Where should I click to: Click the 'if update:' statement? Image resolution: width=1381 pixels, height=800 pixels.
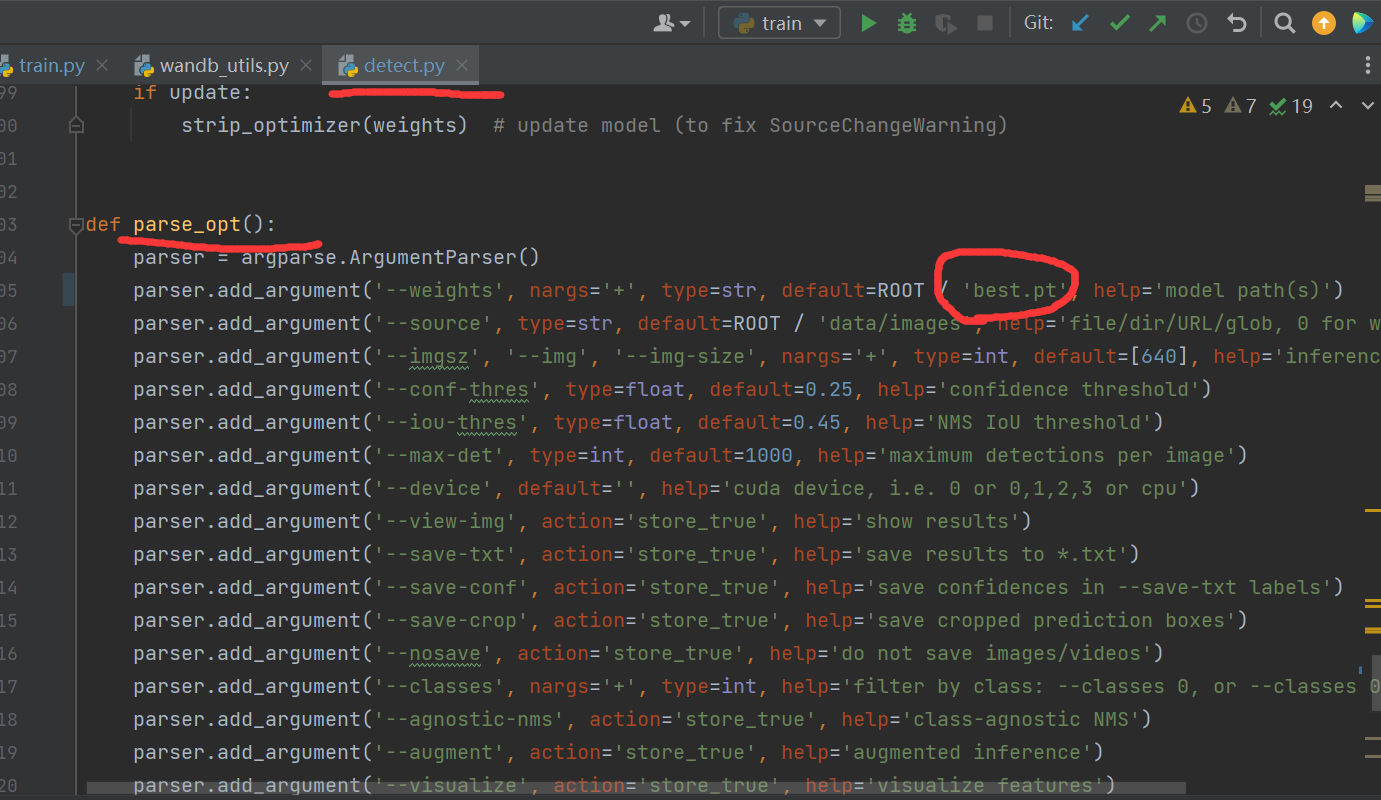click(193, 93)
